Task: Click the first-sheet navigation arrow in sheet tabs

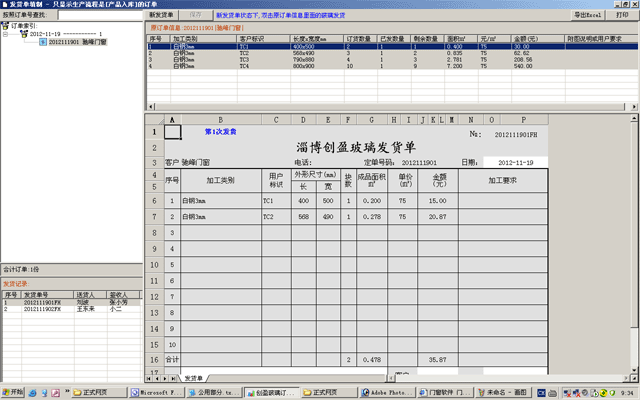Action: pos(150,378)
